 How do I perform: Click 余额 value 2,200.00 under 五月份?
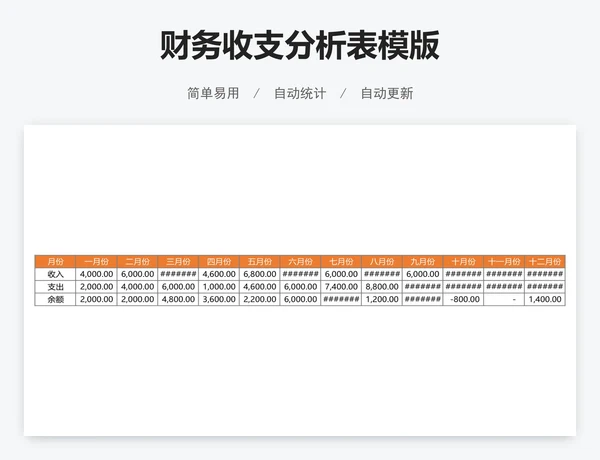tap(260, 299)
